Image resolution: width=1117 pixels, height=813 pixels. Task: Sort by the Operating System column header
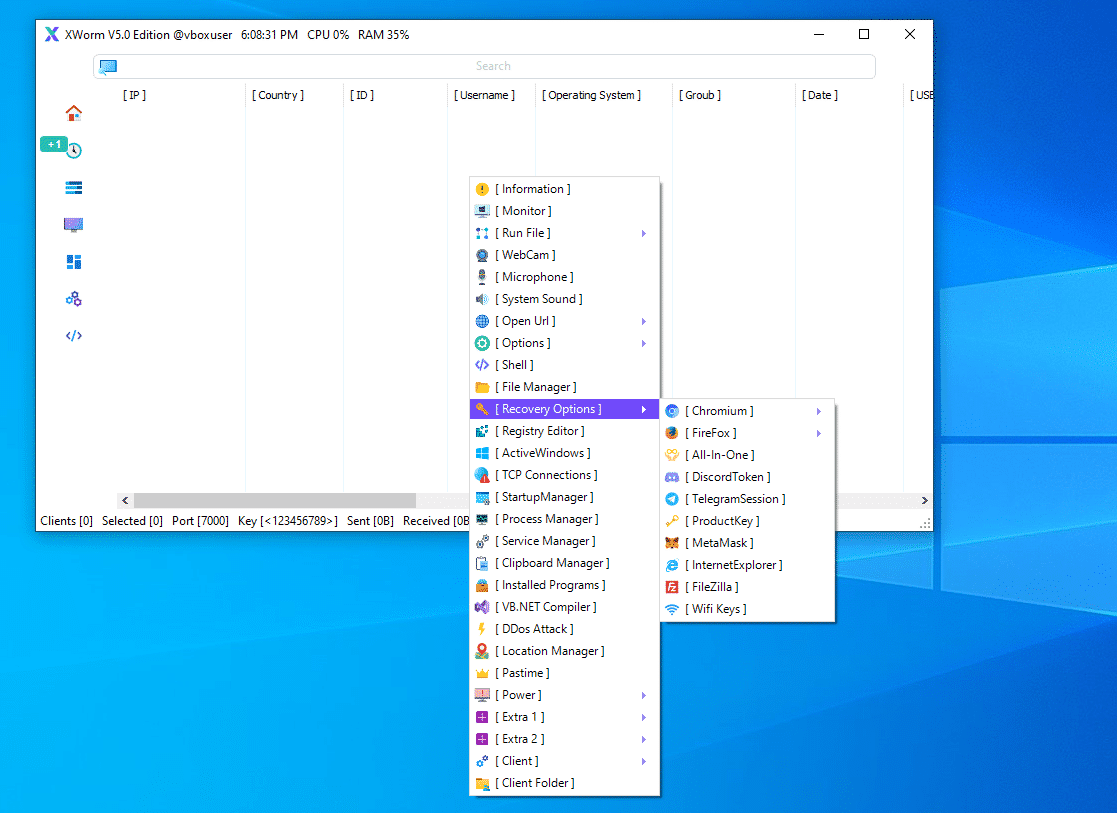point(591,95)
